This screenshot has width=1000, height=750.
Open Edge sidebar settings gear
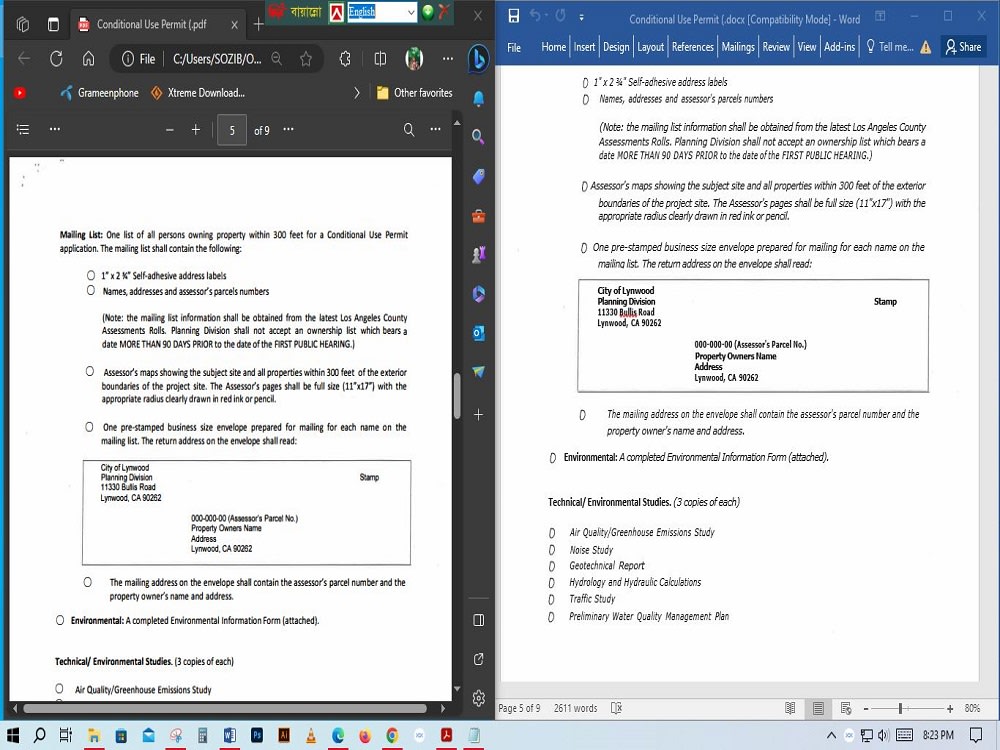(x=479, y=698)
